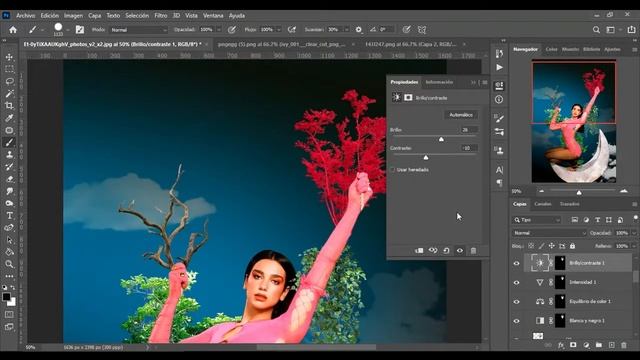Viewport: 640px width, 360px height.
Task: Open the Ventana menu
Action: click(x=213, y=16)
